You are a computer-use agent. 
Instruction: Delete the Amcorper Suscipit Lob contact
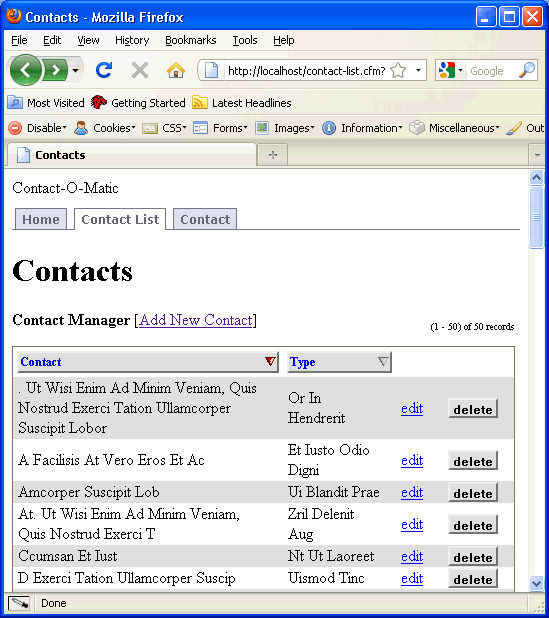click(x=473, y=493)
